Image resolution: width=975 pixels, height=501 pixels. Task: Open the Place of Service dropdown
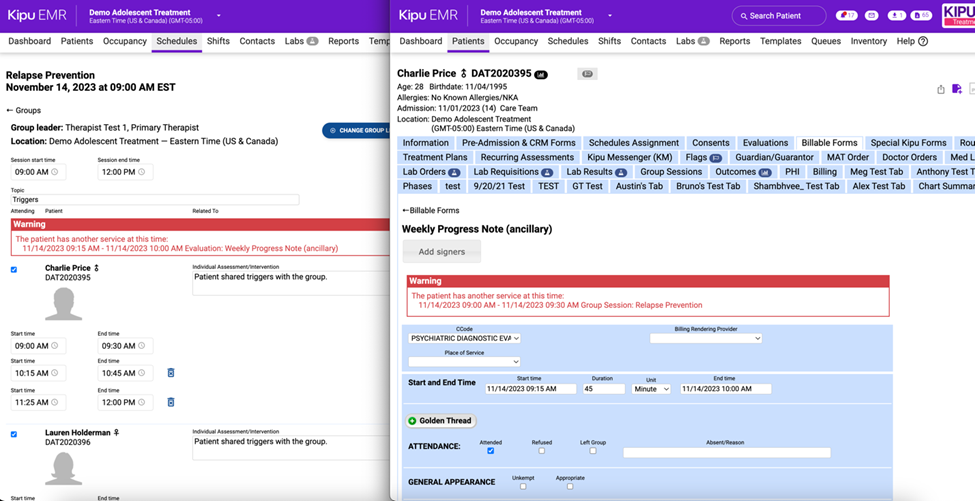464,361
